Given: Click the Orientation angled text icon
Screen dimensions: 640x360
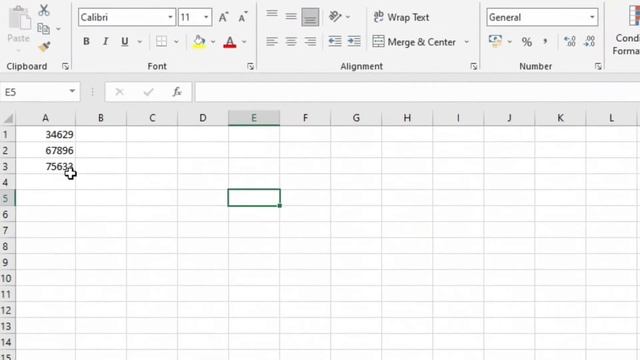Looking at the screenshot, I should click(335, 16).
